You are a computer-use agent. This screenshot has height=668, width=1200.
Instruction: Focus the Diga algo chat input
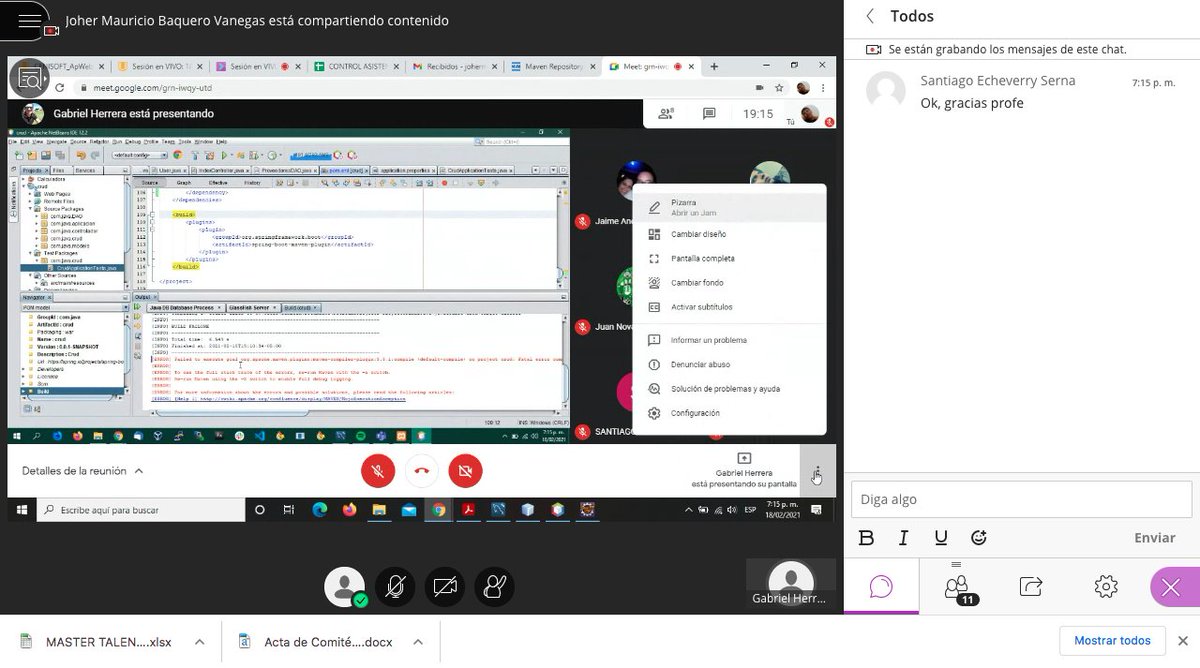tap(1021, 499)
